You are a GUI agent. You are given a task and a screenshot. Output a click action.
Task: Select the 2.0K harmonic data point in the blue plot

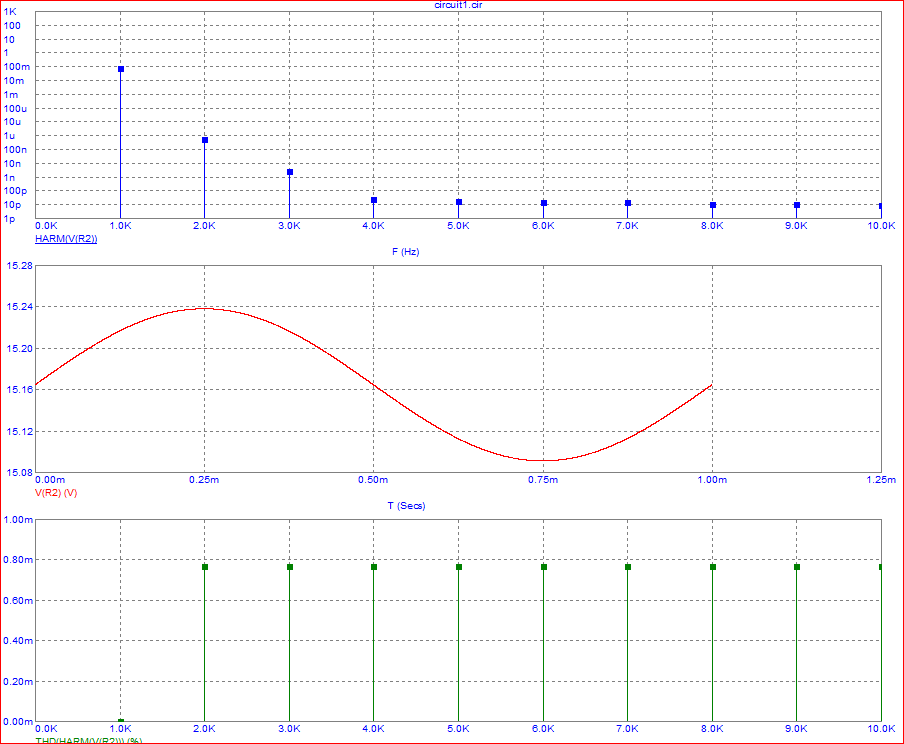(x=205, y=140)
